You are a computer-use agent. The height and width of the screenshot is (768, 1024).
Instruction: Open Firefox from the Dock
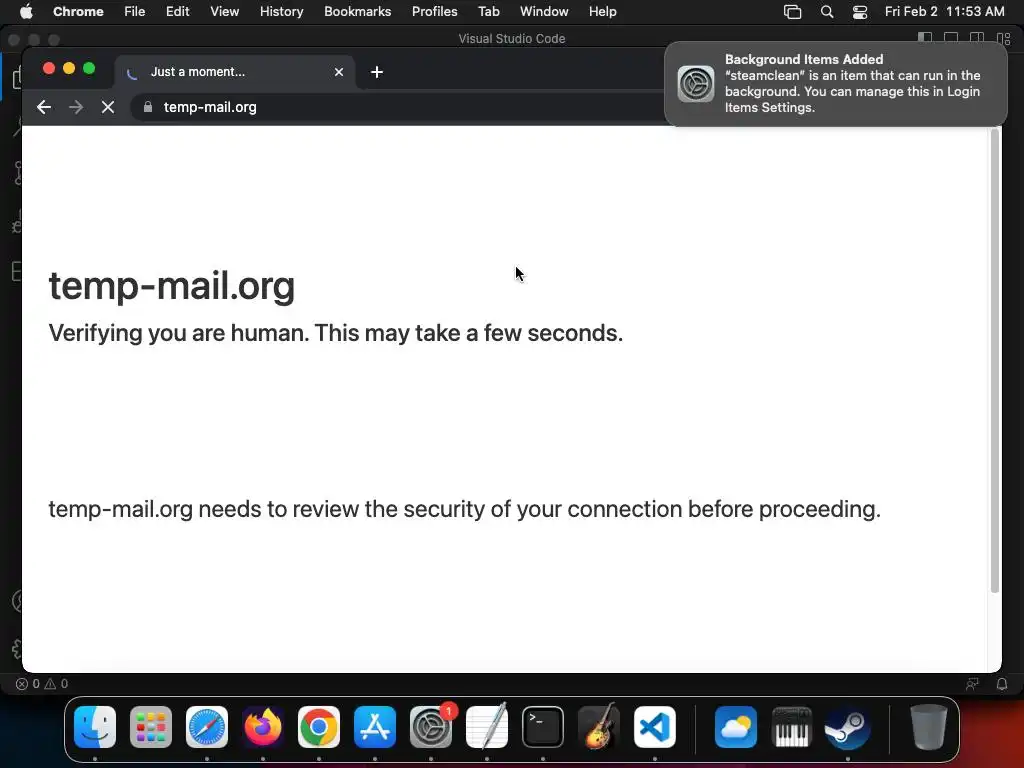(x=263, y=727)
